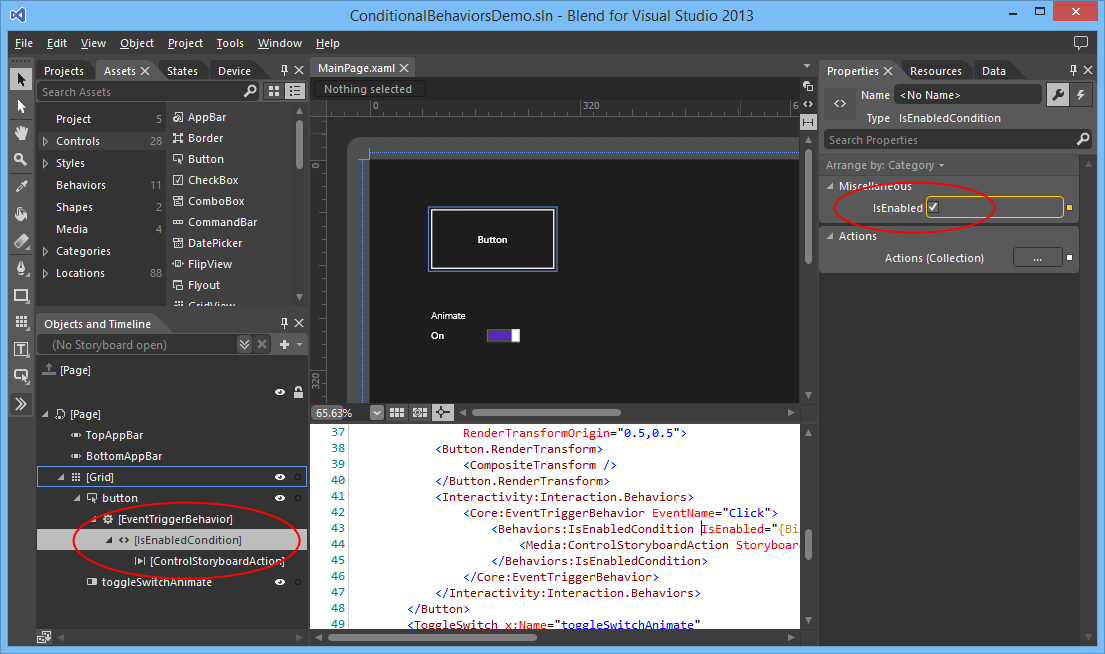Viewport: 1105px width, 654px height.
Task: Open the Assets chevron in the toolbar
Action: click(21, 404)
